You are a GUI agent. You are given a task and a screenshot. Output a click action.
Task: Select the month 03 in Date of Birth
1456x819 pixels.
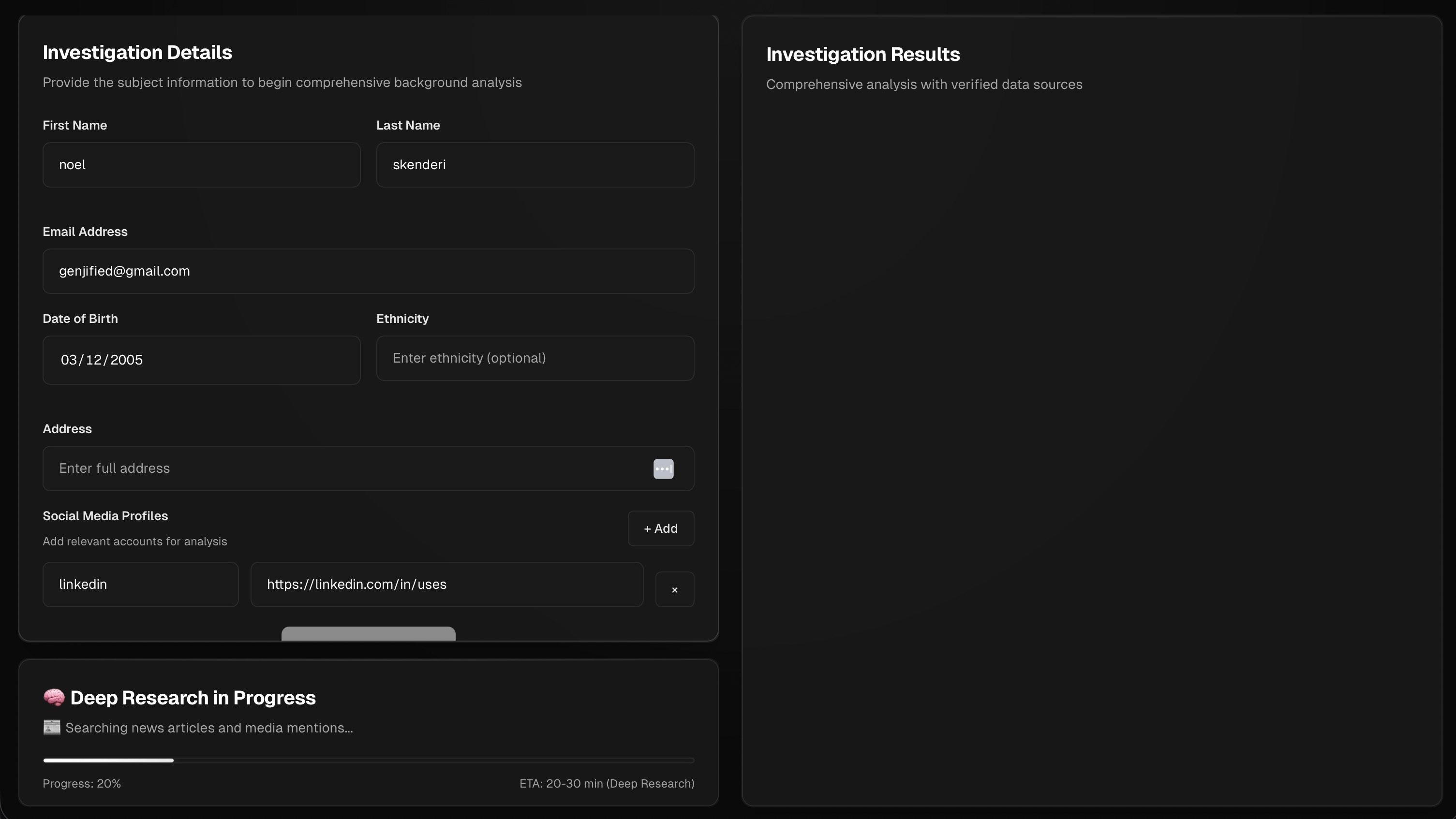[68, 360]
